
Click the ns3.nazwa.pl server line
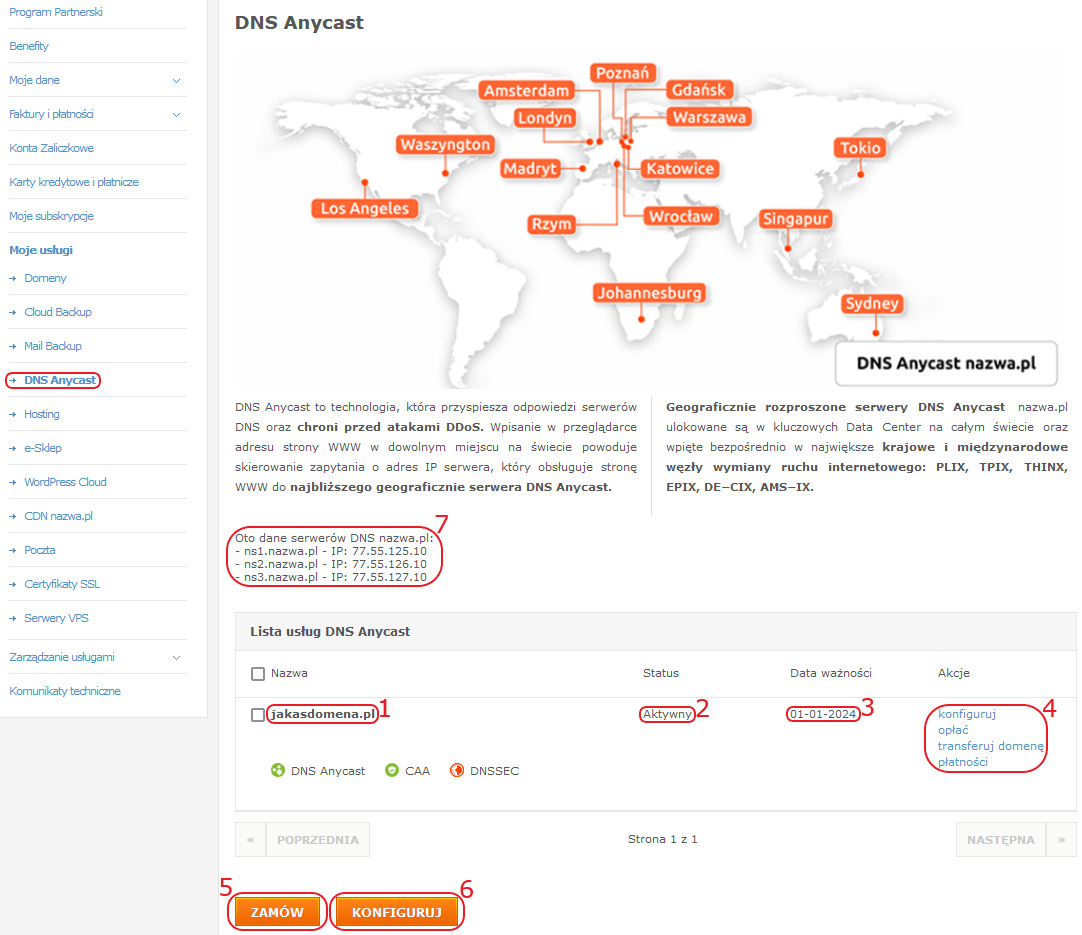(331, 577)
